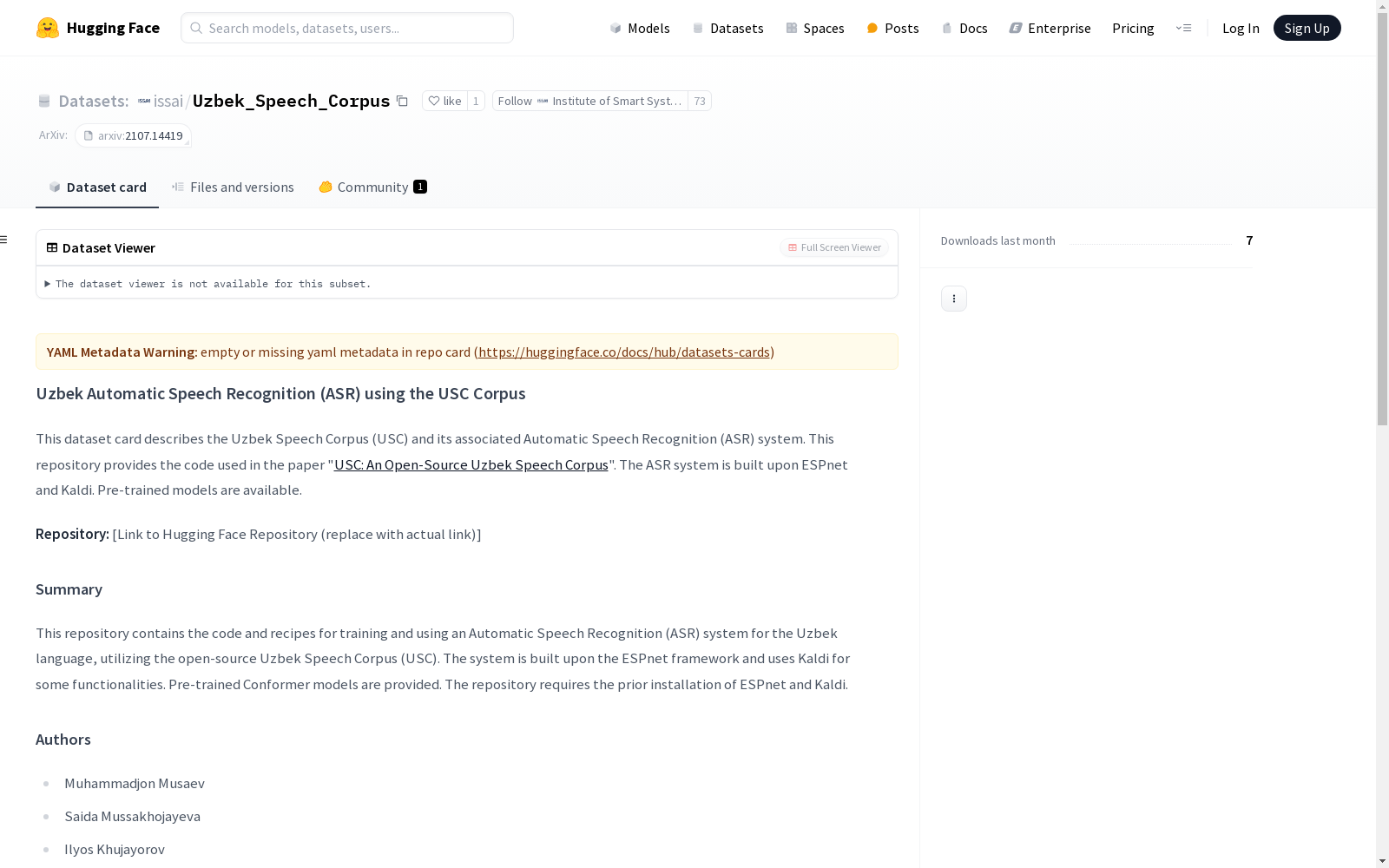View the Pricing page
1389x868 pixels.
(x=1133, y=28)
